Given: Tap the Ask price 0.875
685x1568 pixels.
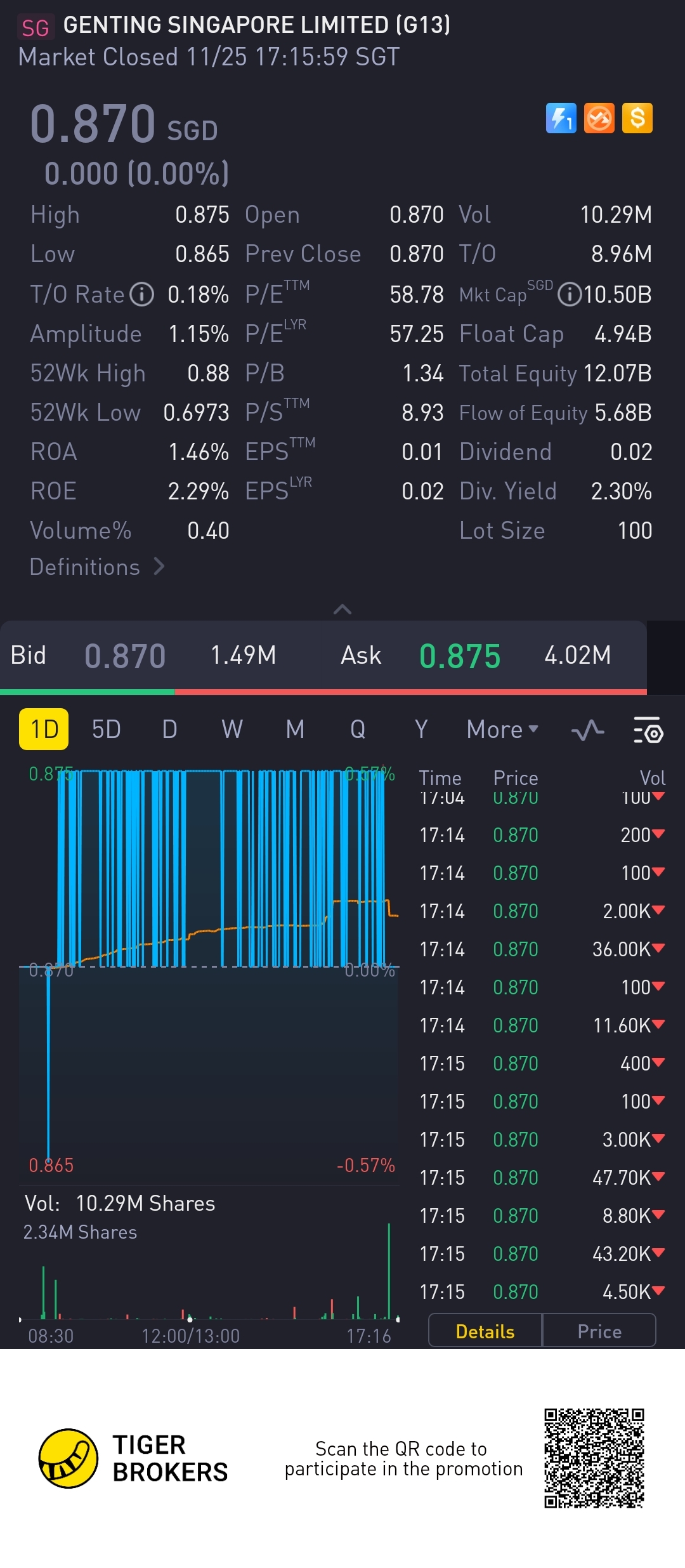Looking at the screenshot, I should pos(460,656).
